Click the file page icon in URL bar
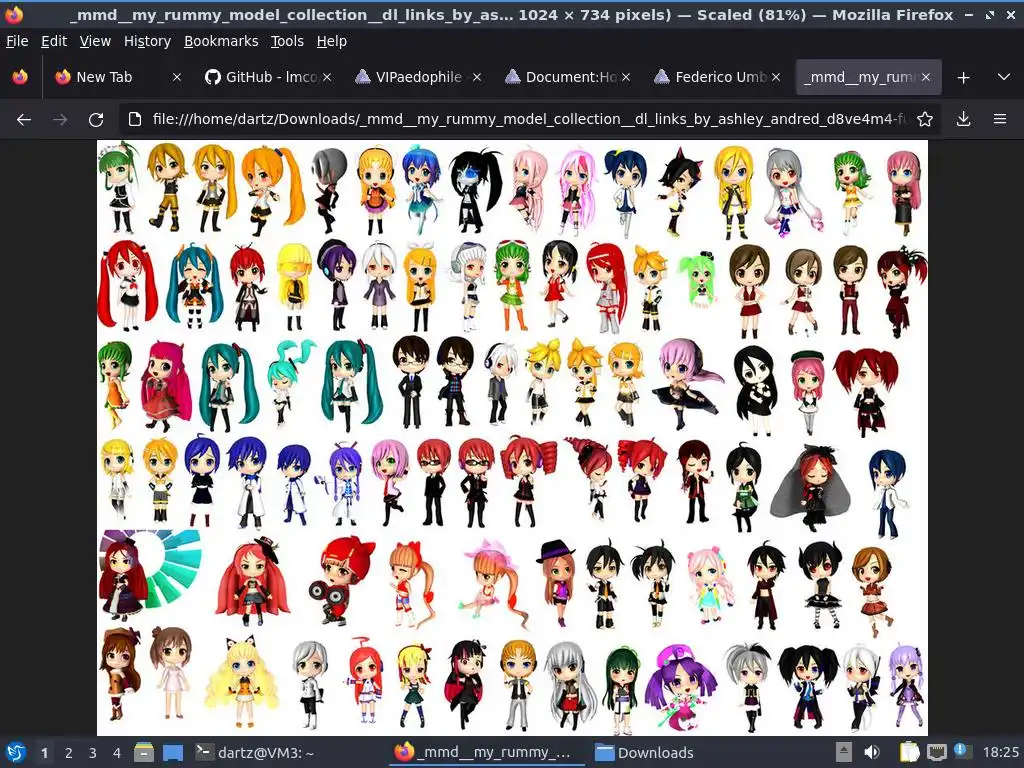1024x768 pixels. point(135,119)
